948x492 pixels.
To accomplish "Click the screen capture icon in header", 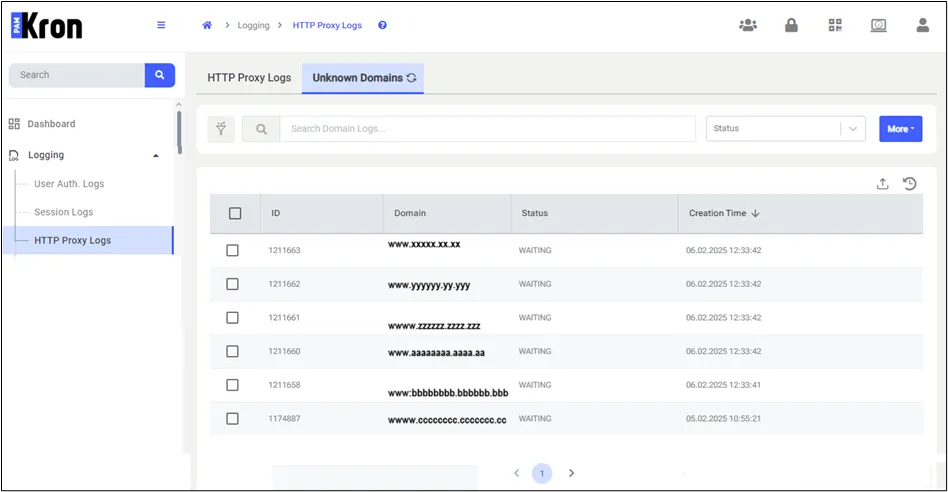I will 878,25.
